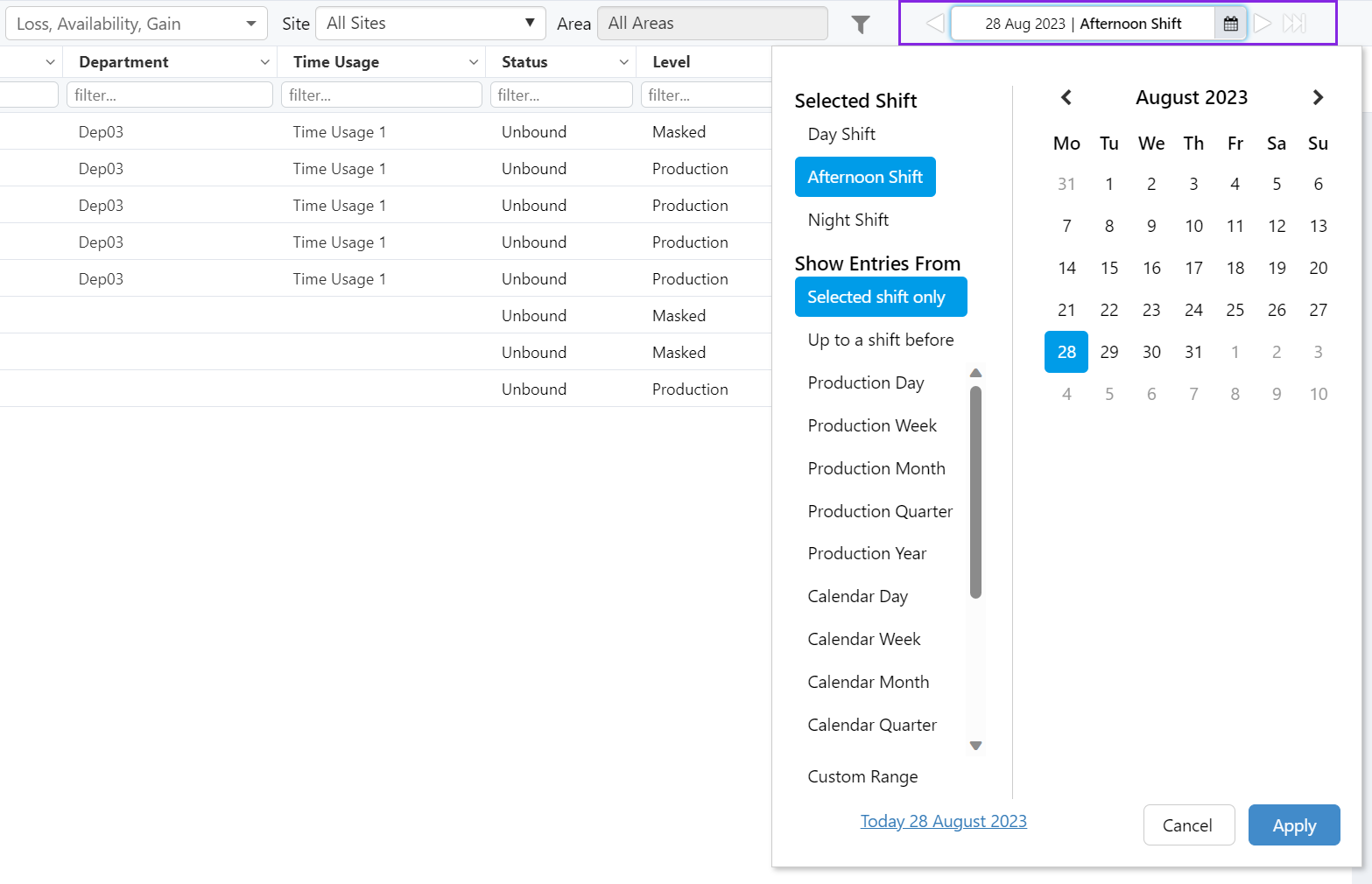Jump to latest shift skip-forward icon
Screen dimensions: 1372x884
pyautogui.click(x=1294, y=24)
